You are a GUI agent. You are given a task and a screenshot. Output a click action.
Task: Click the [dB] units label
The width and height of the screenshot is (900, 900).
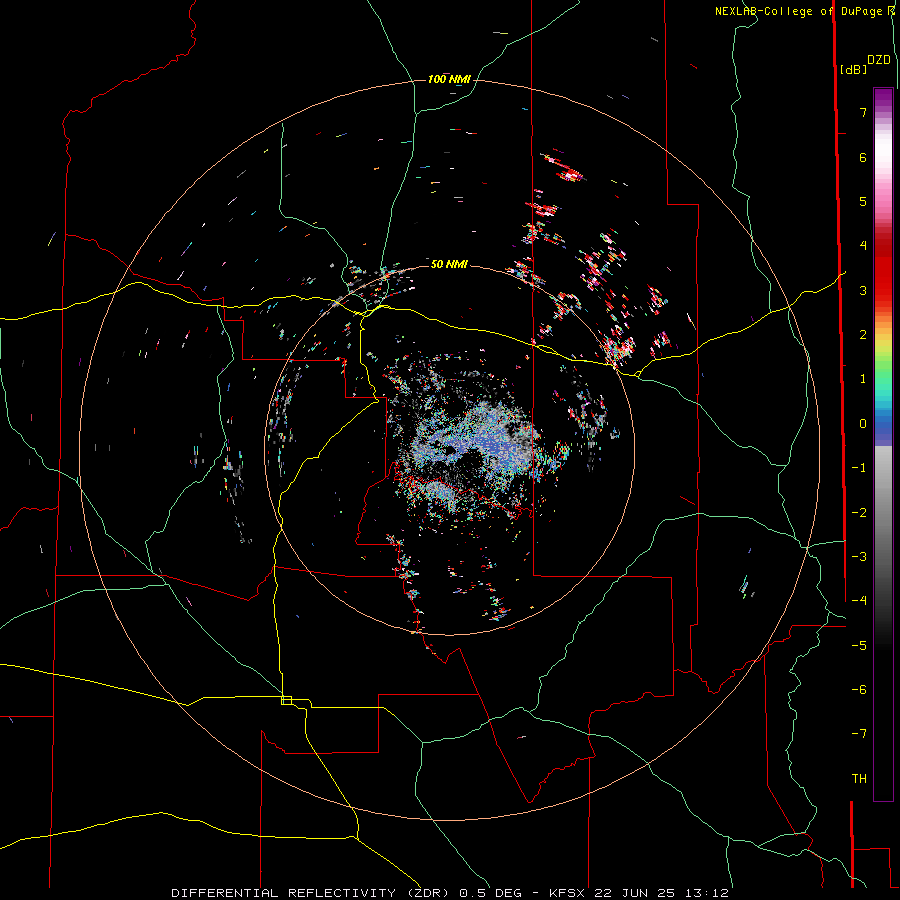tap(853, 69)
